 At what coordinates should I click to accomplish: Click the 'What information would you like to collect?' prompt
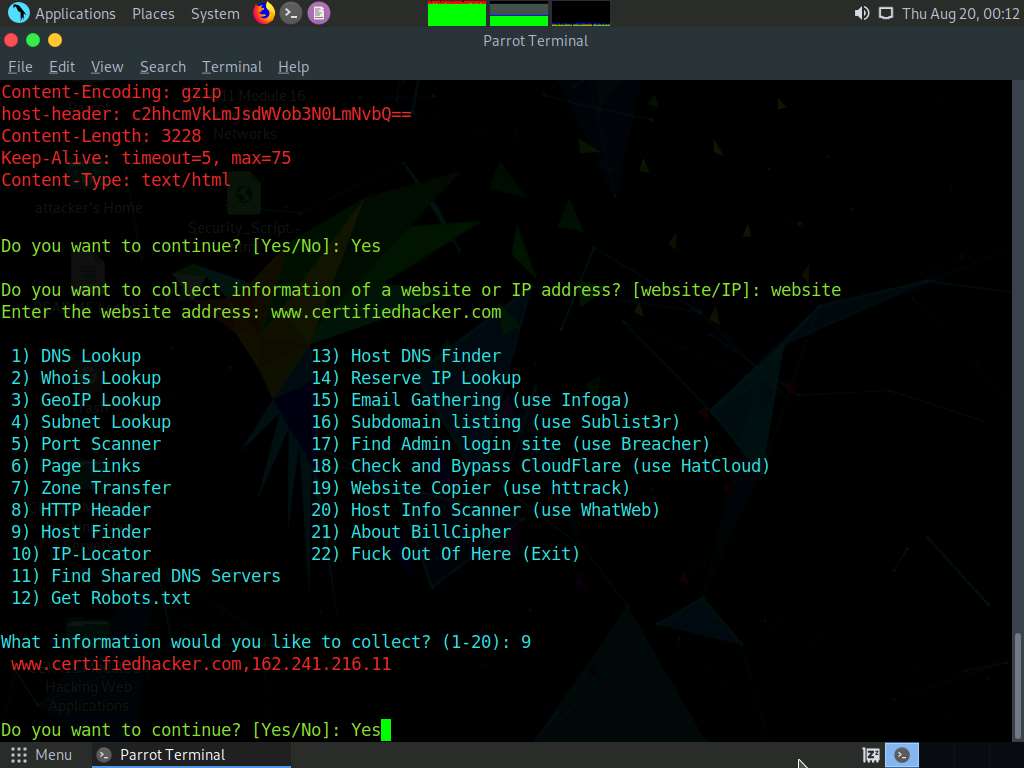(266, 642)
